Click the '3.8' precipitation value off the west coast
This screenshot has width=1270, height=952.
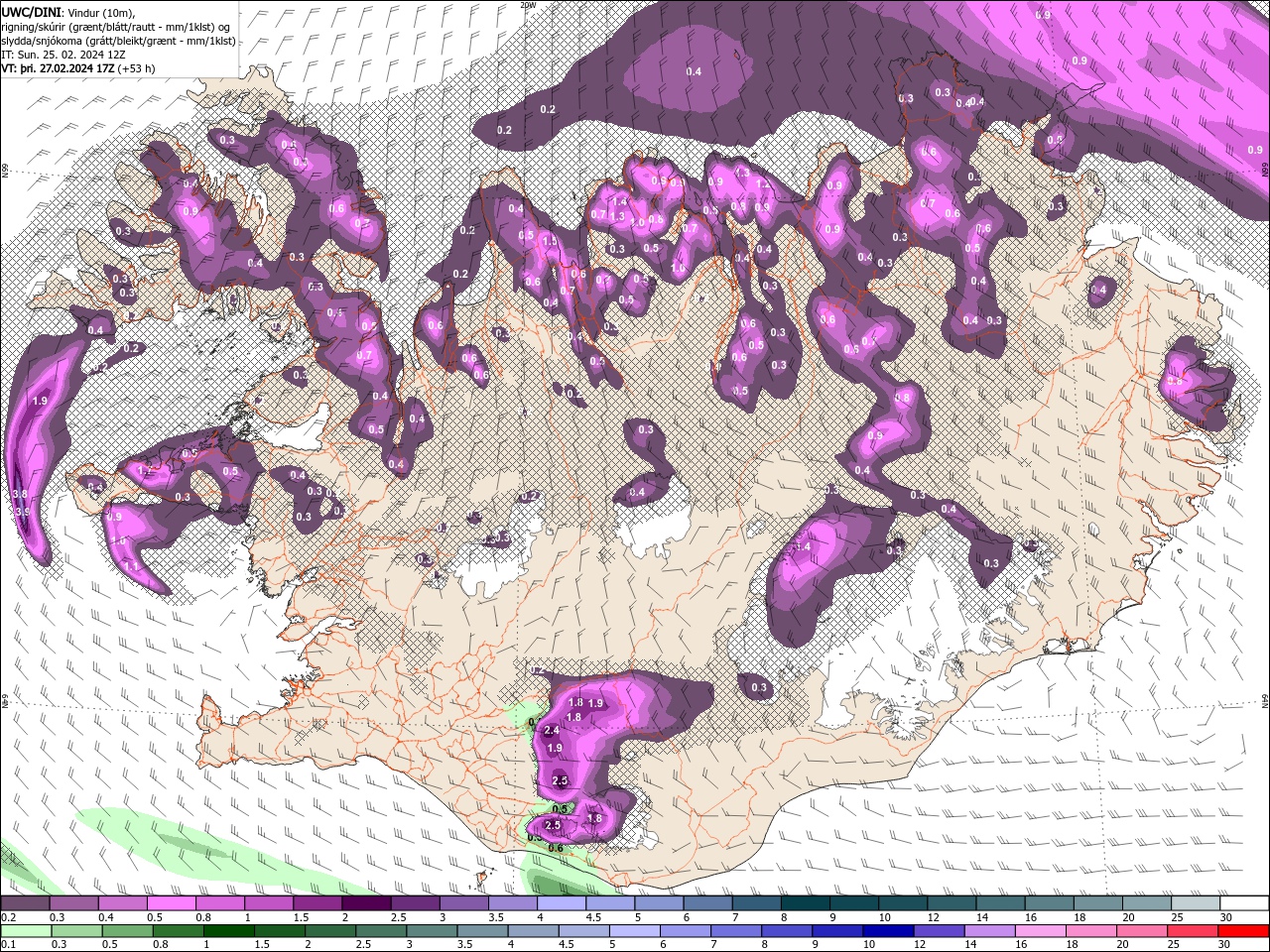click(19, 494)
